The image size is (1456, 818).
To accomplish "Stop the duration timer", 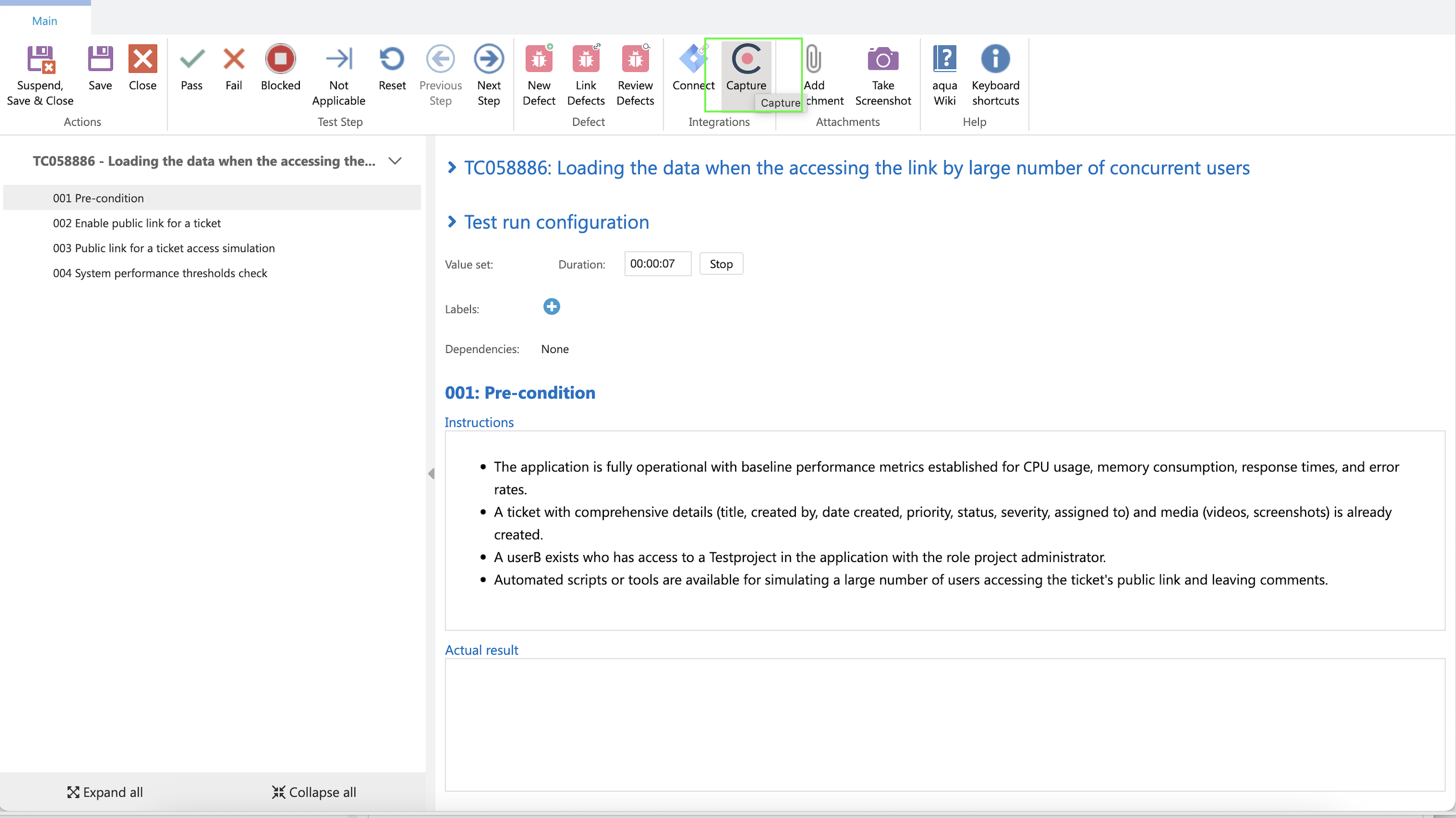I will pos(720,264).
